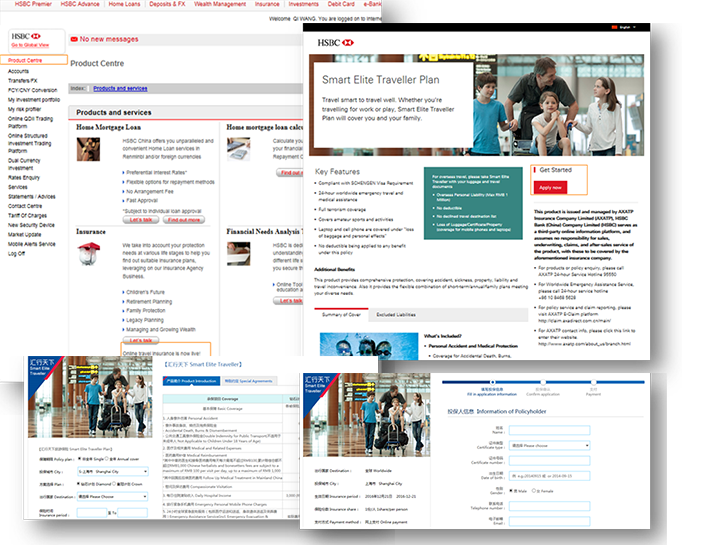Open Product Centre in the left sidebar
This screenshot has height=545, width=726.
point(25,60)
